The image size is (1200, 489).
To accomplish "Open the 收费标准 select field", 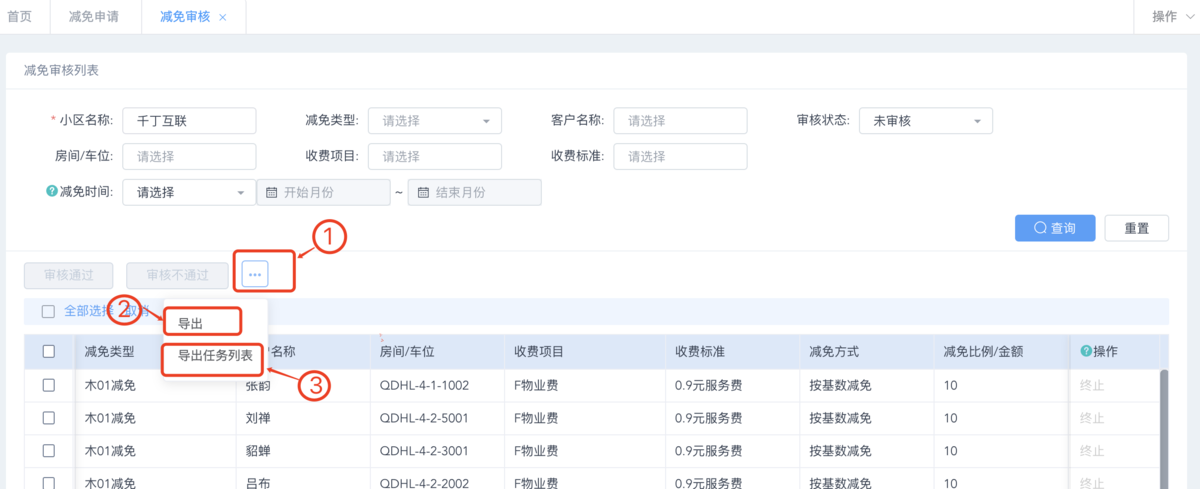I will [680, 157].
